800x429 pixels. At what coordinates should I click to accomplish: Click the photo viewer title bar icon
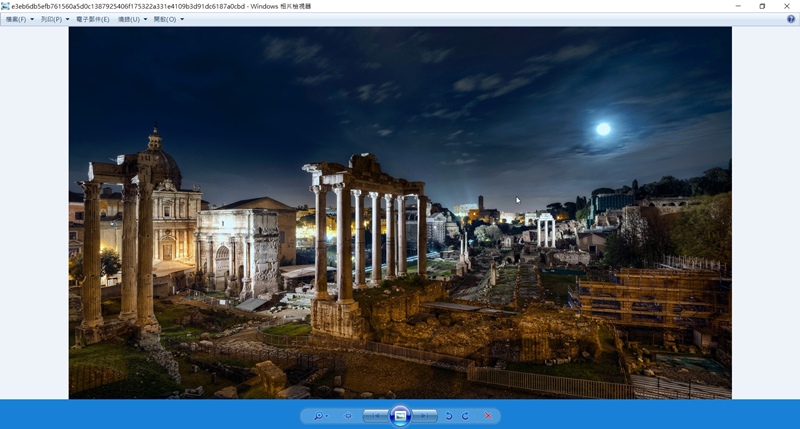click(6, 6)
